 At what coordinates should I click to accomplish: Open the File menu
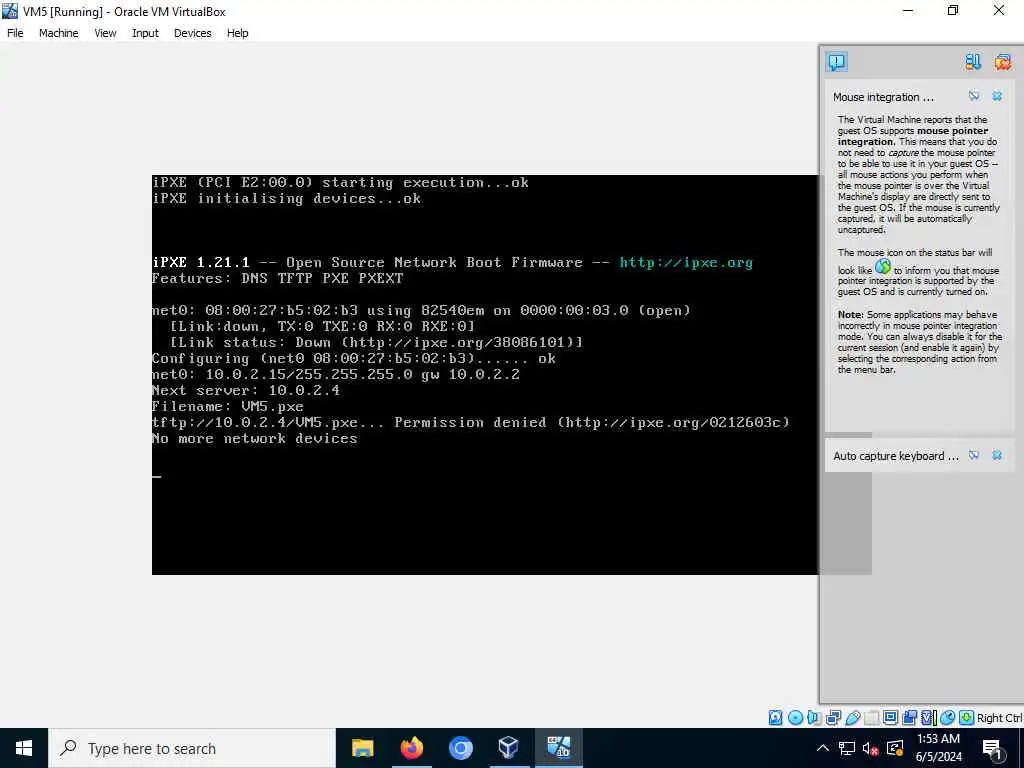[x=15, y=33]
